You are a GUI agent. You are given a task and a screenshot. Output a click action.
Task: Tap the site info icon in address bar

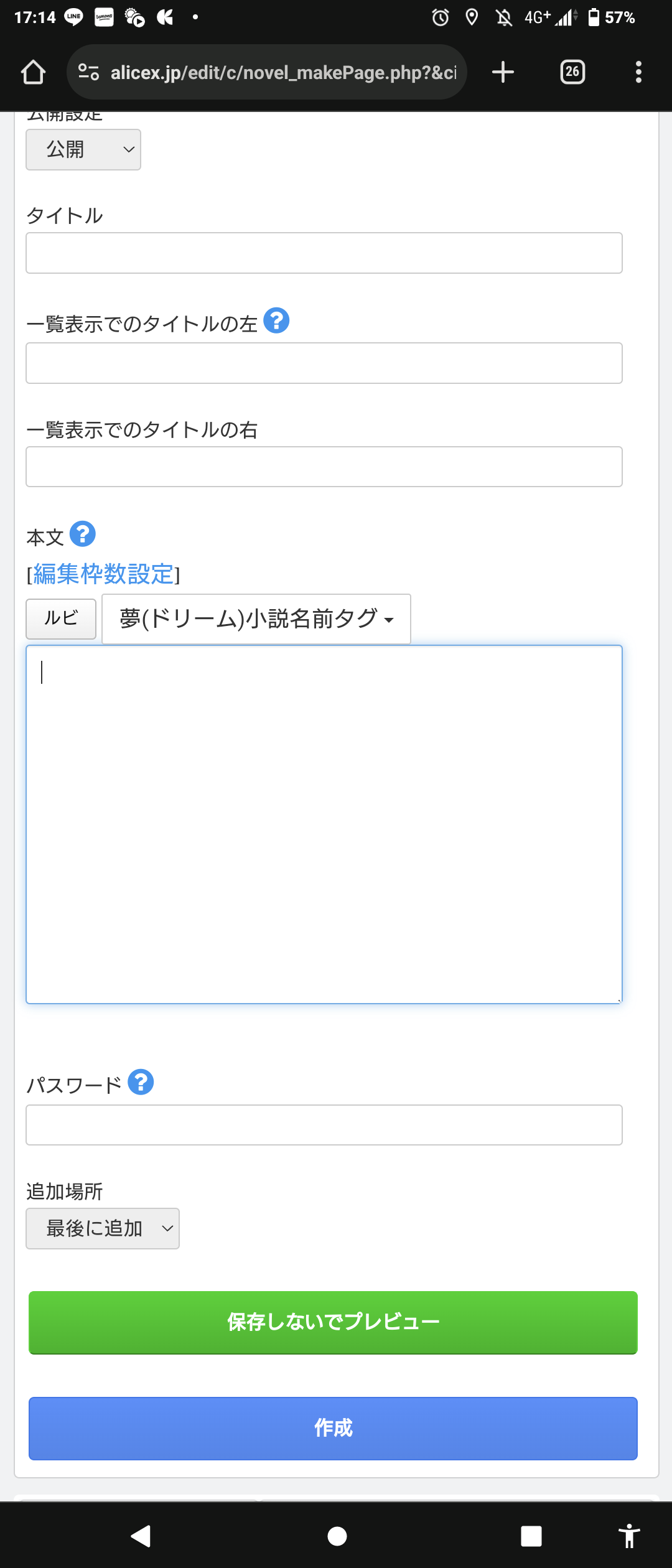(x=88, y=73)
